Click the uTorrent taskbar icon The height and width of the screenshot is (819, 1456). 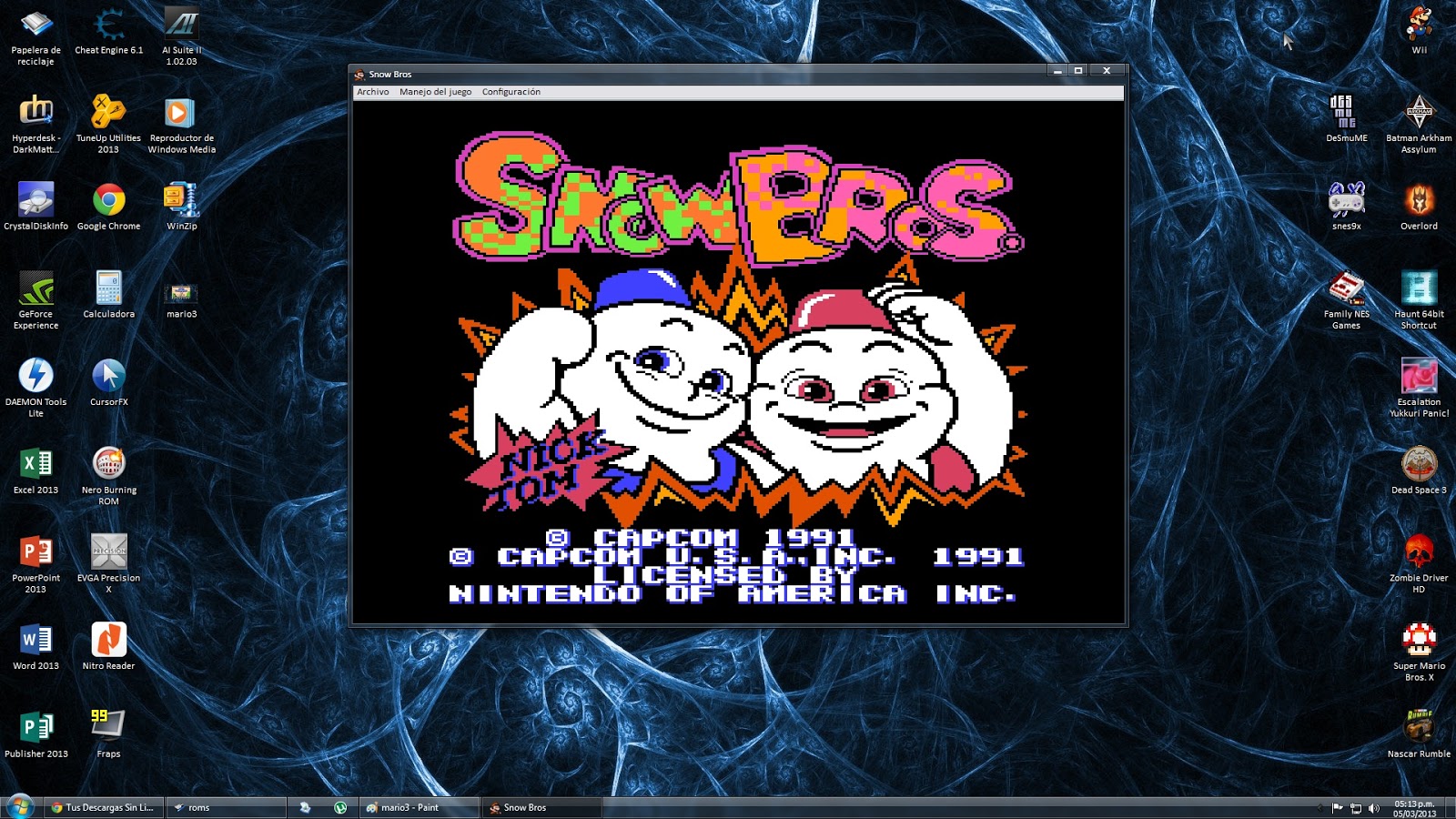click(340, 807)
